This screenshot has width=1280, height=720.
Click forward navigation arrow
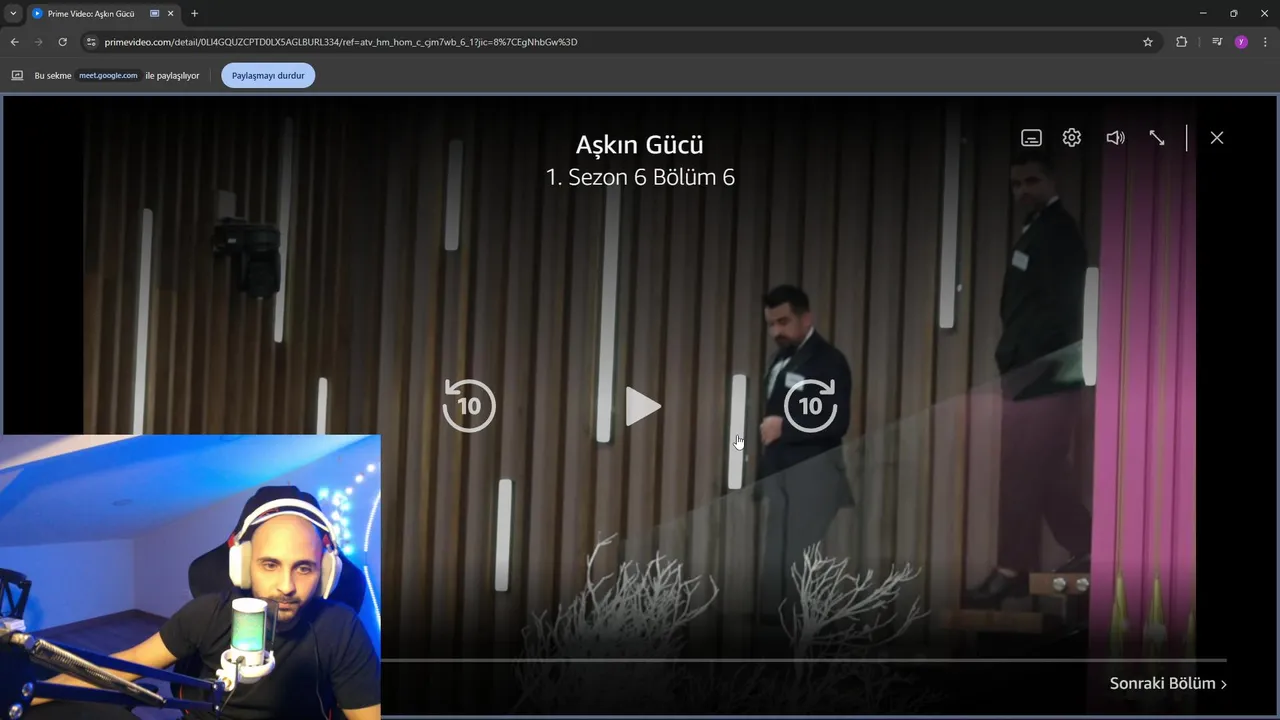(38, 42)
